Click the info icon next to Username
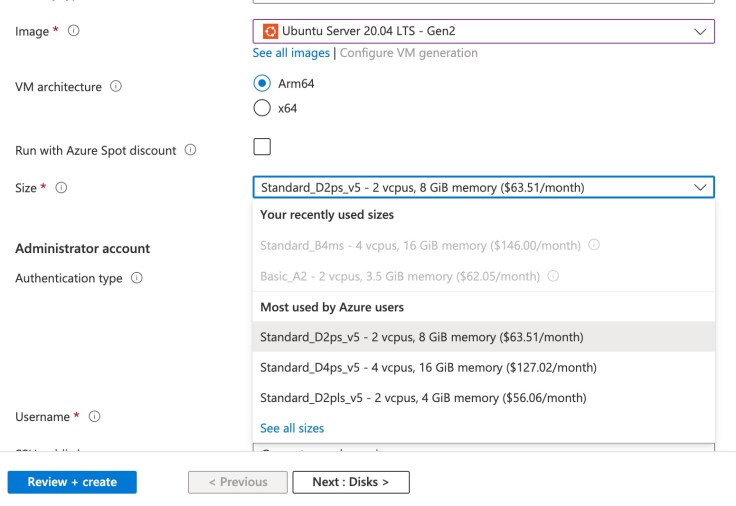 [94, 416]
